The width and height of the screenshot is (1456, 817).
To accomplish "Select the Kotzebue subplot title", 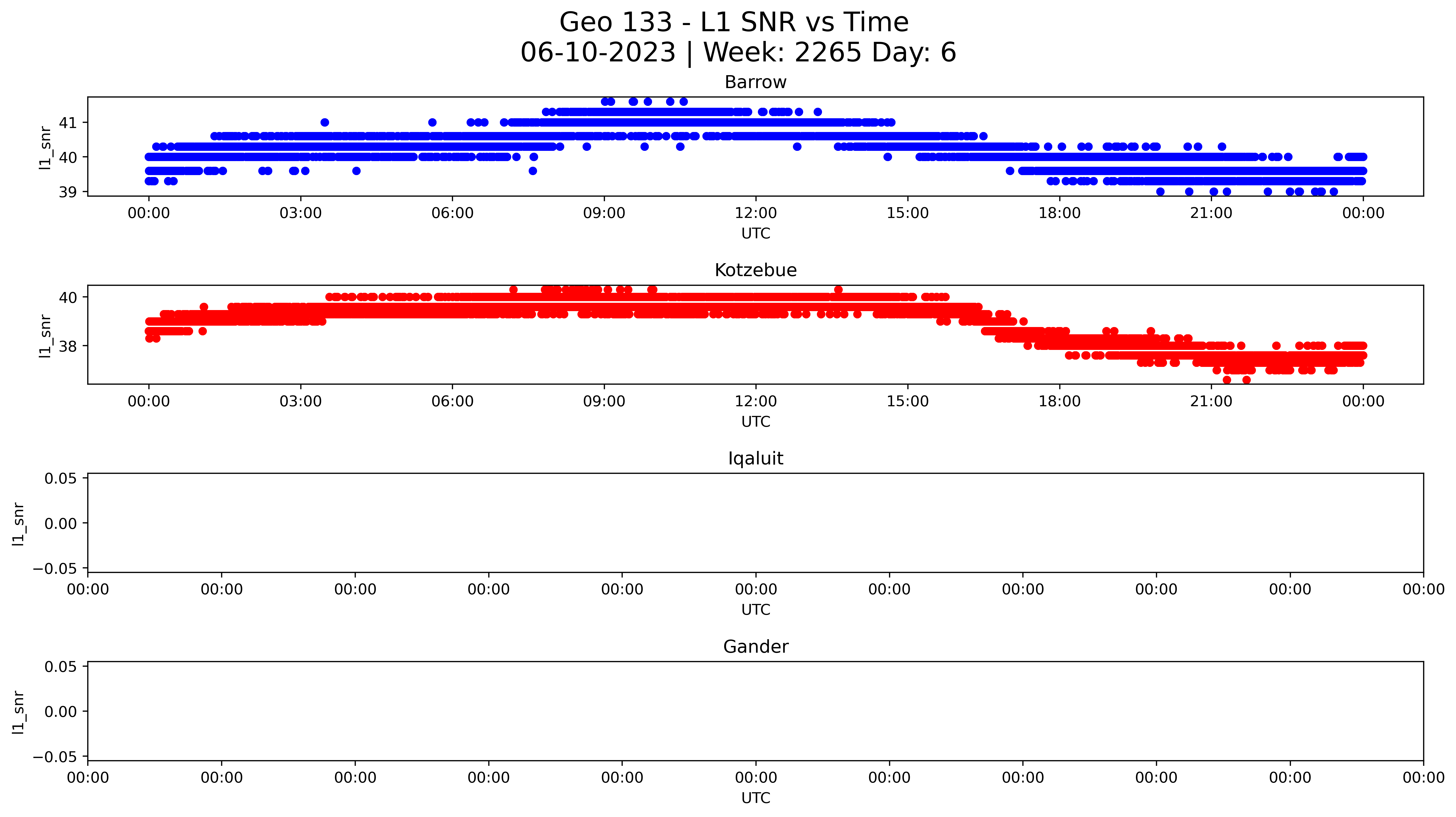I will (756, 270).
